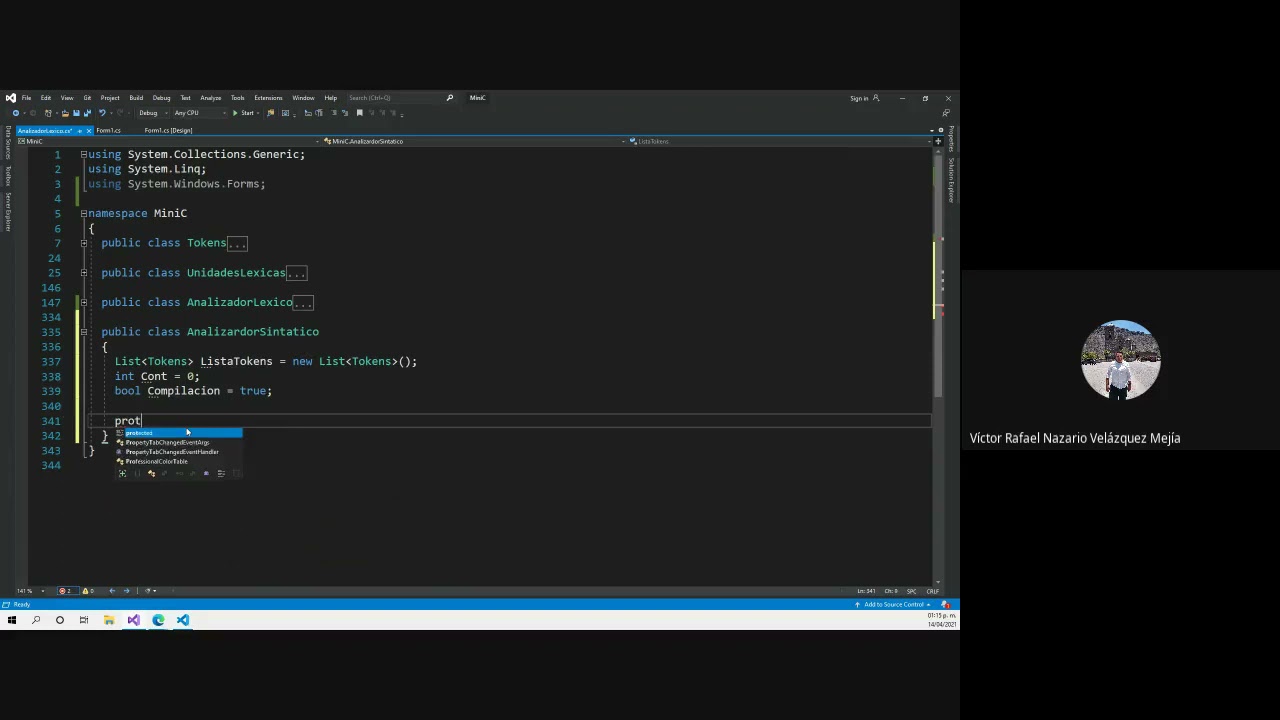
Task: Click the Task View taskbar icon
Action: pyautogui.click(x=84, y=620)
